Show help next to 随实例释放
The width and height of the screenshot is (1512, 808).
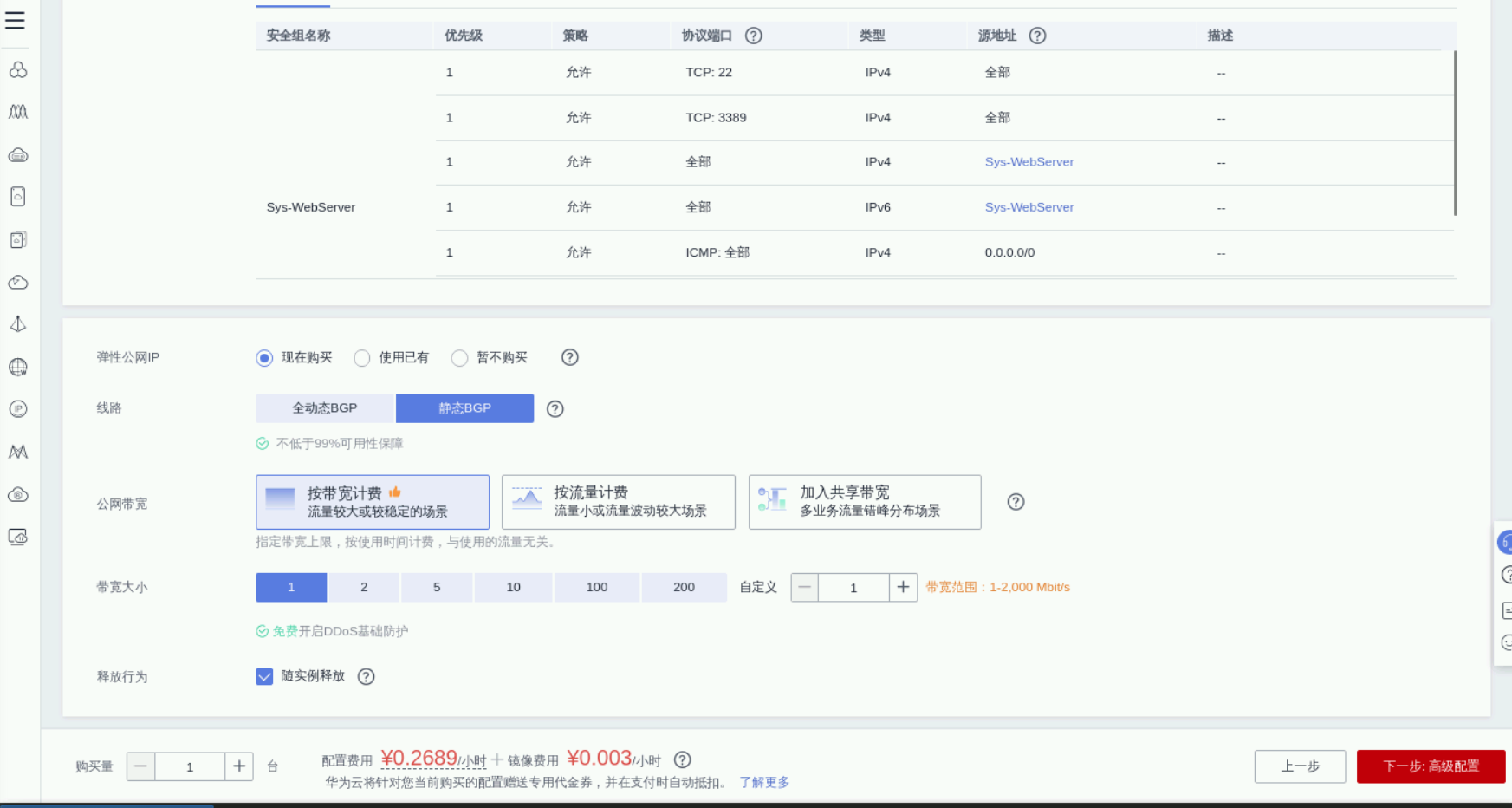[367, 676]
